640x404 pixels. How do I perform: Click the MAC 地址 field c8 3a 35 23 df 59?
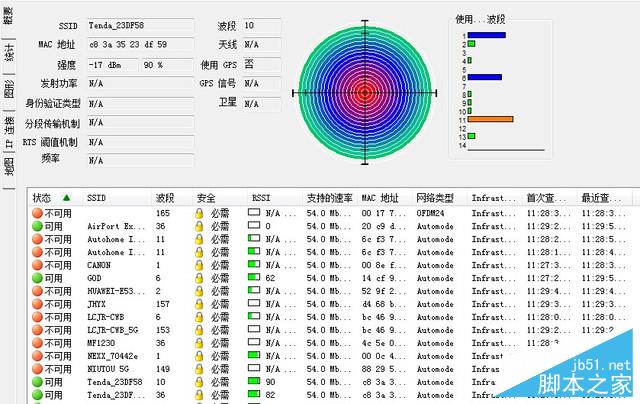pyautogui.click(x=141, y=44)
